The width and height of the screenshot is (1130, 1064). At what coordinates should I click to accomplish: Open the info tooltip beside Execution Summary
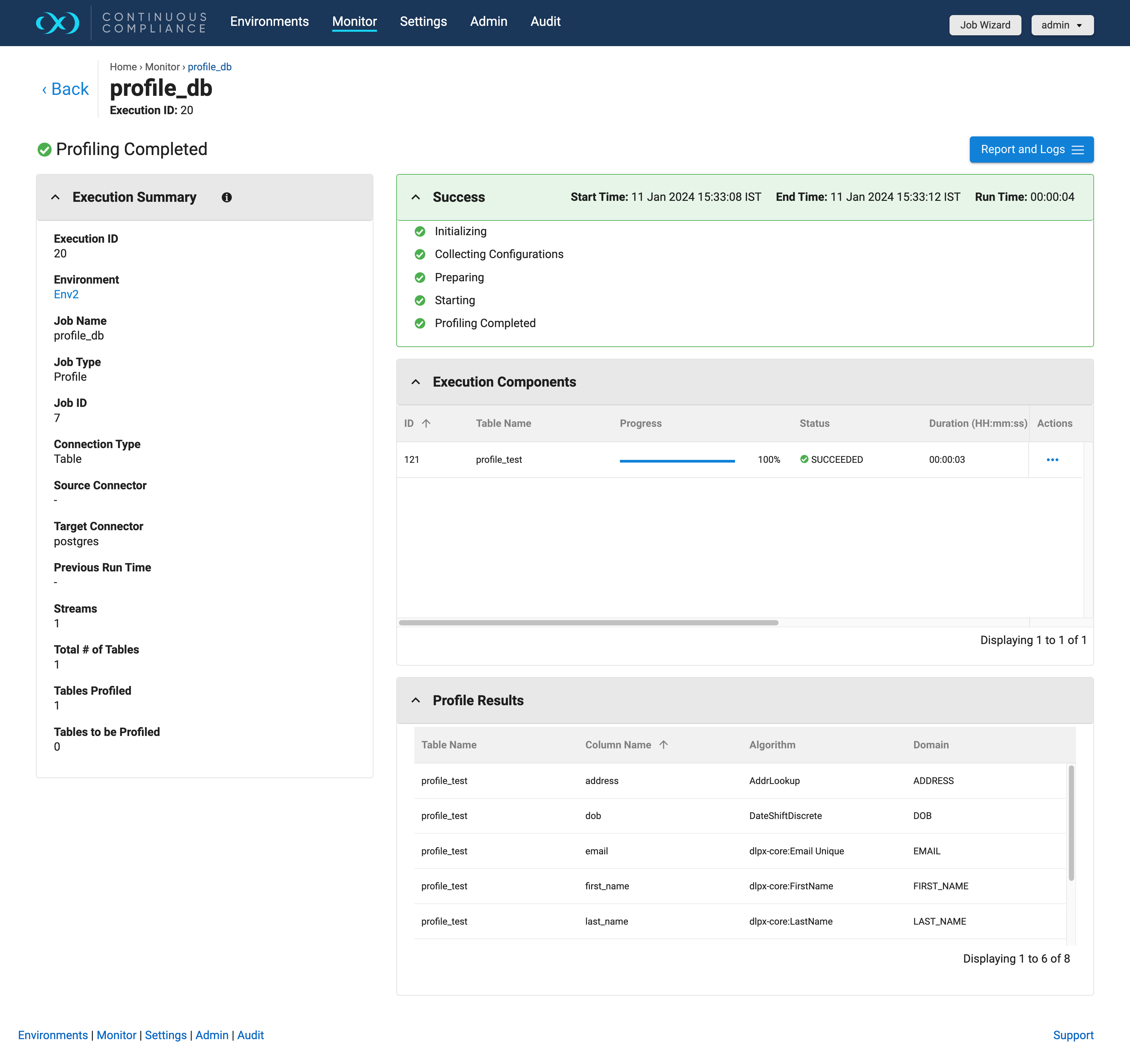point(226,197)
